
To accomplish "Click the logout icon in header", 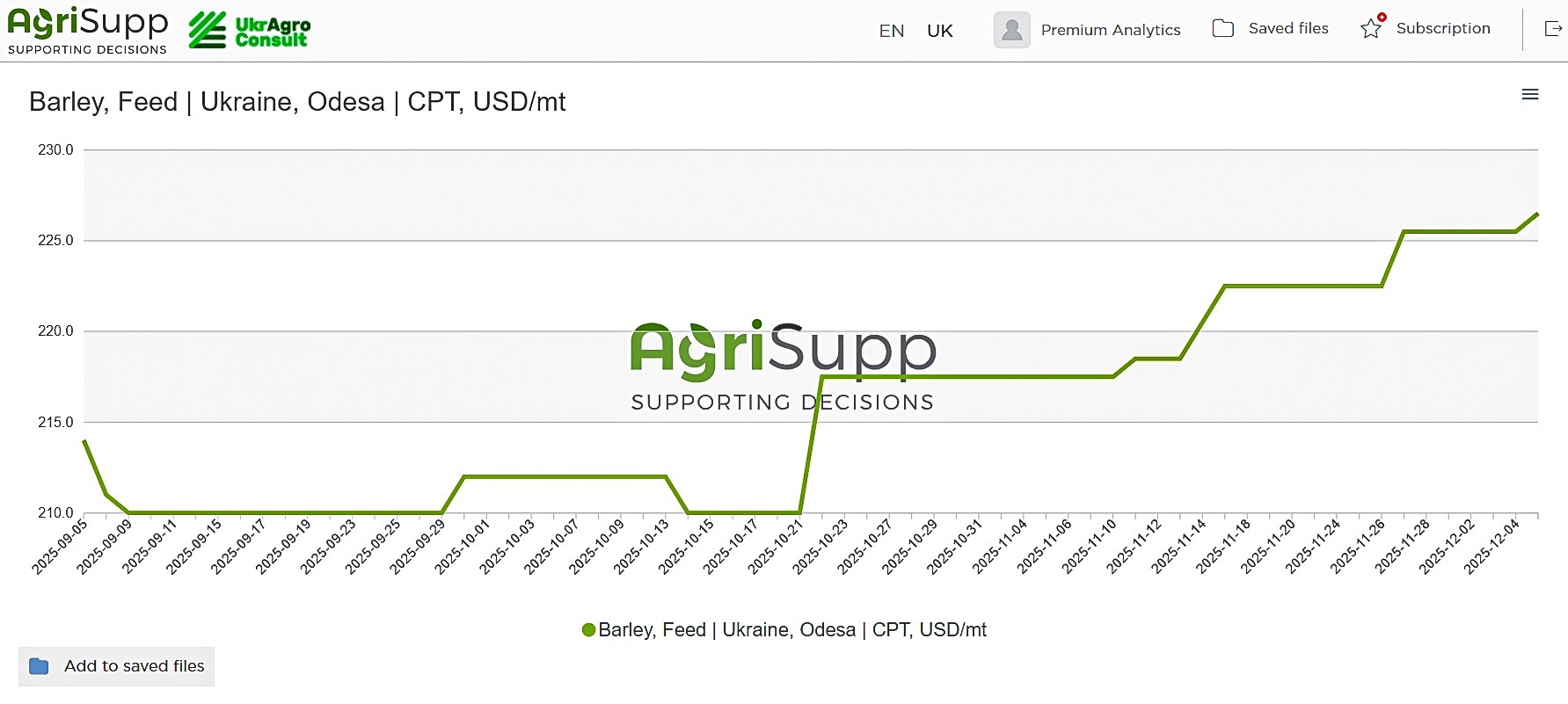I will [1553, 29].
